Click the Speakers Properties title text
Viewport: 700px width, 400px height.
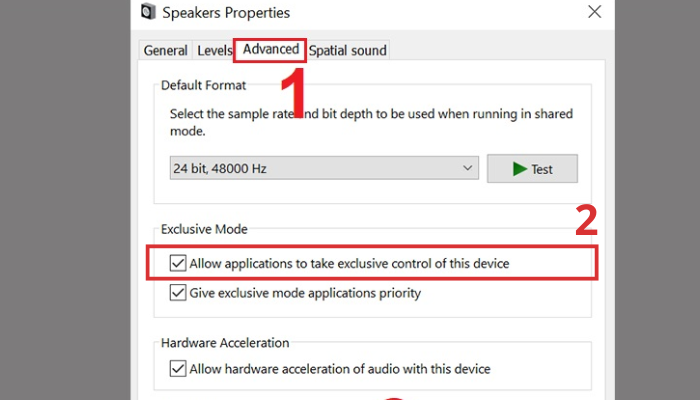[229, 13]
